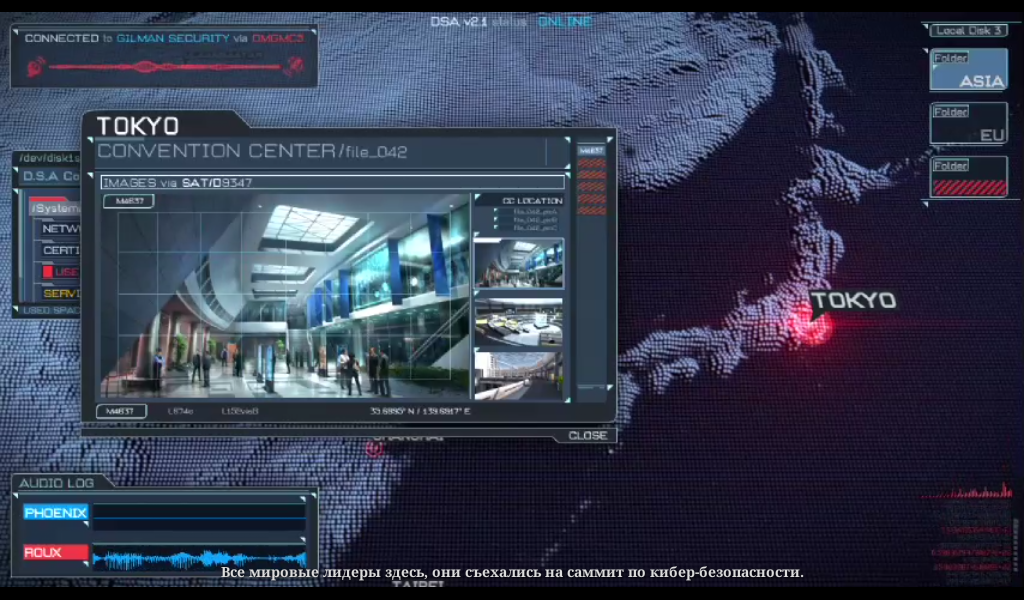Viewport: 1024px width, 600px height.
Task: Click the CONVENTION CENTER/file_042 title
Action: 252,151
